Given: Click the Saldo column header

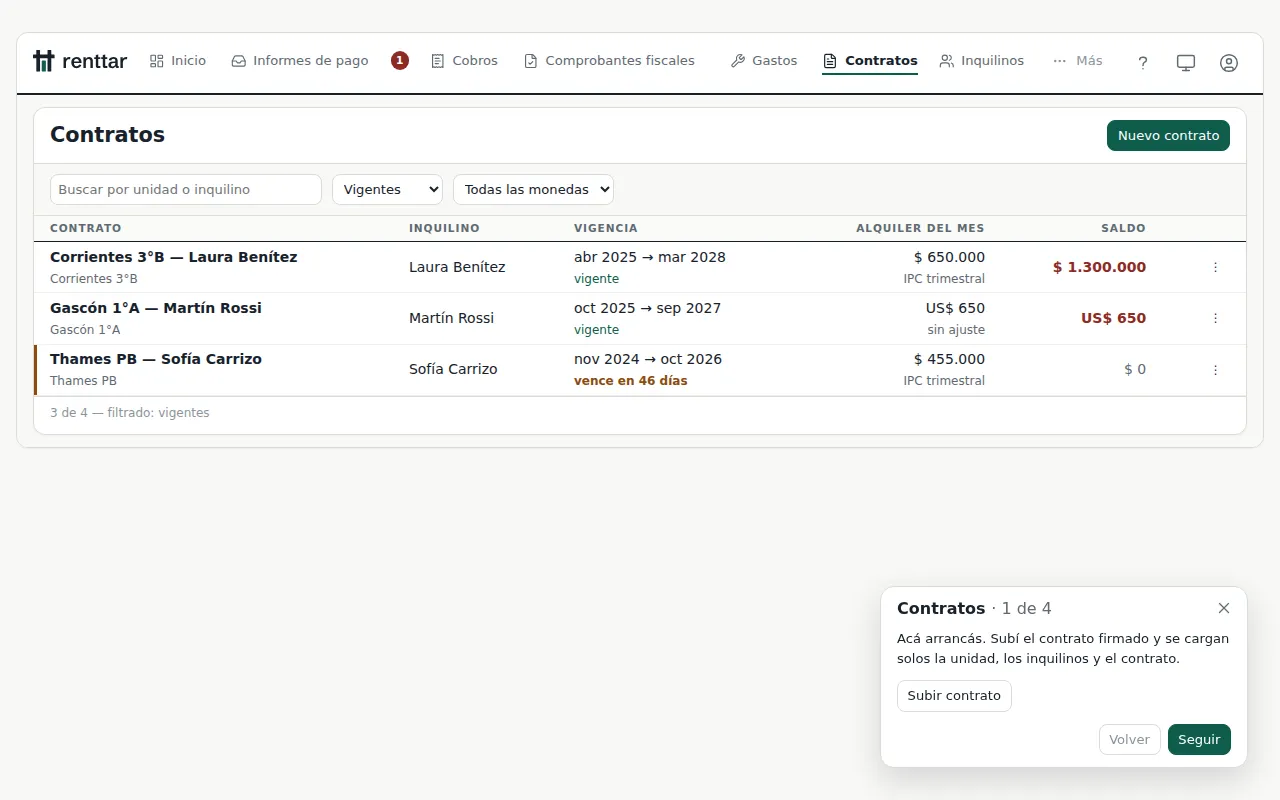Looking at the screenshot, I should [1123, 228].
